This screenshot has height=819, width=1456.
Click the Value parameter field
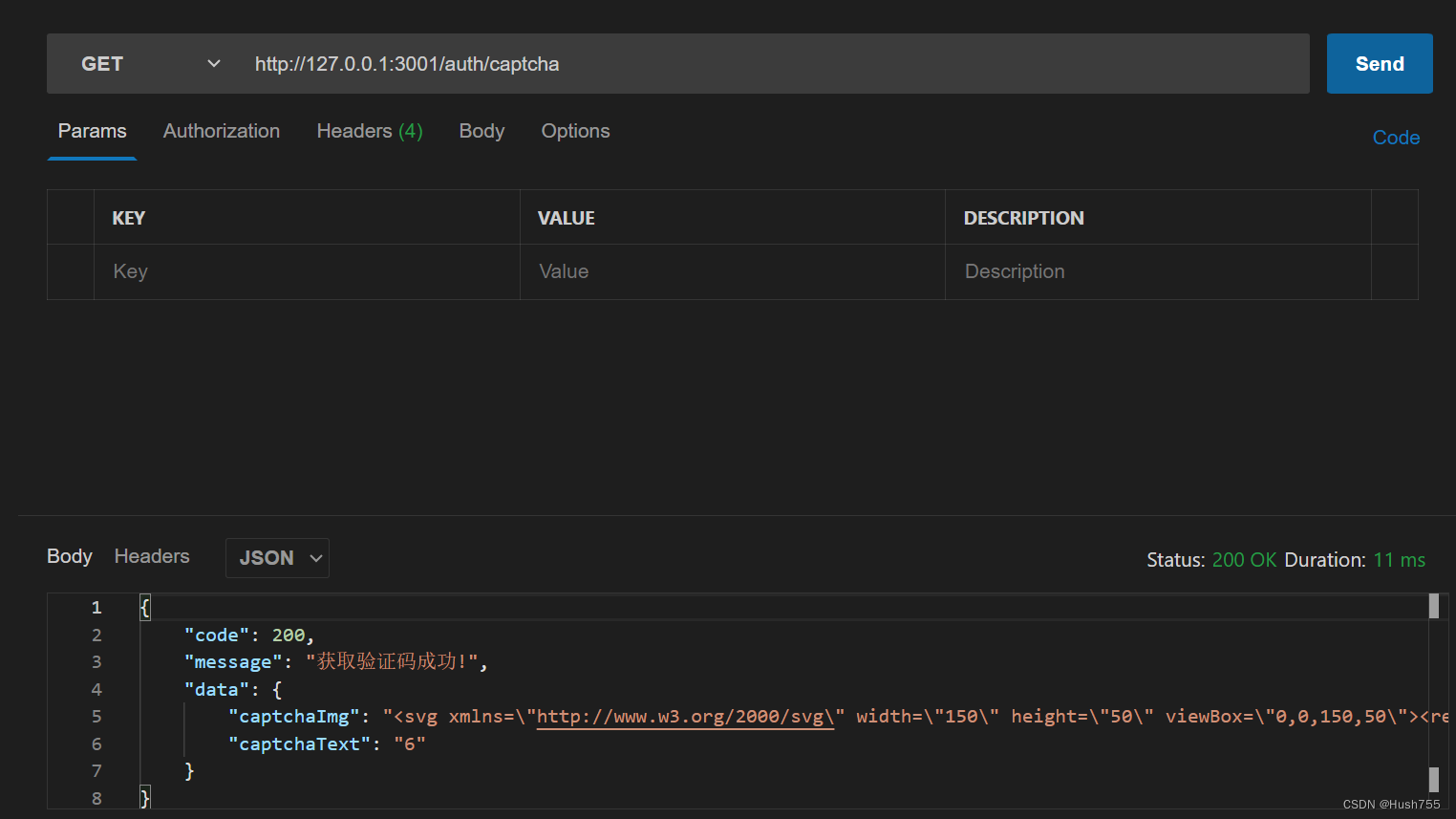[733, 271]
